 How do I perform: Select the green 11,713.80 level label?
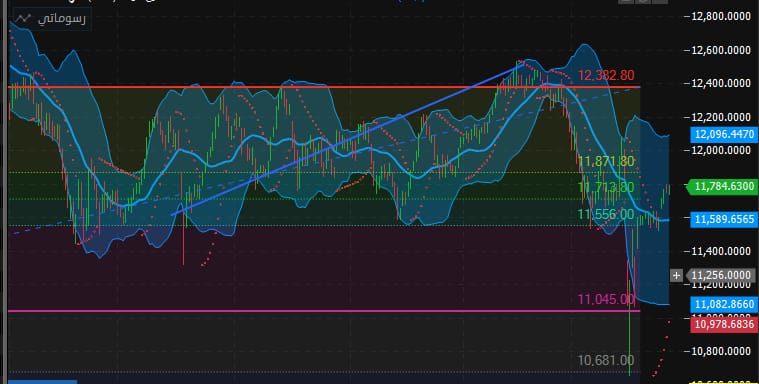[x=606, y=186]
